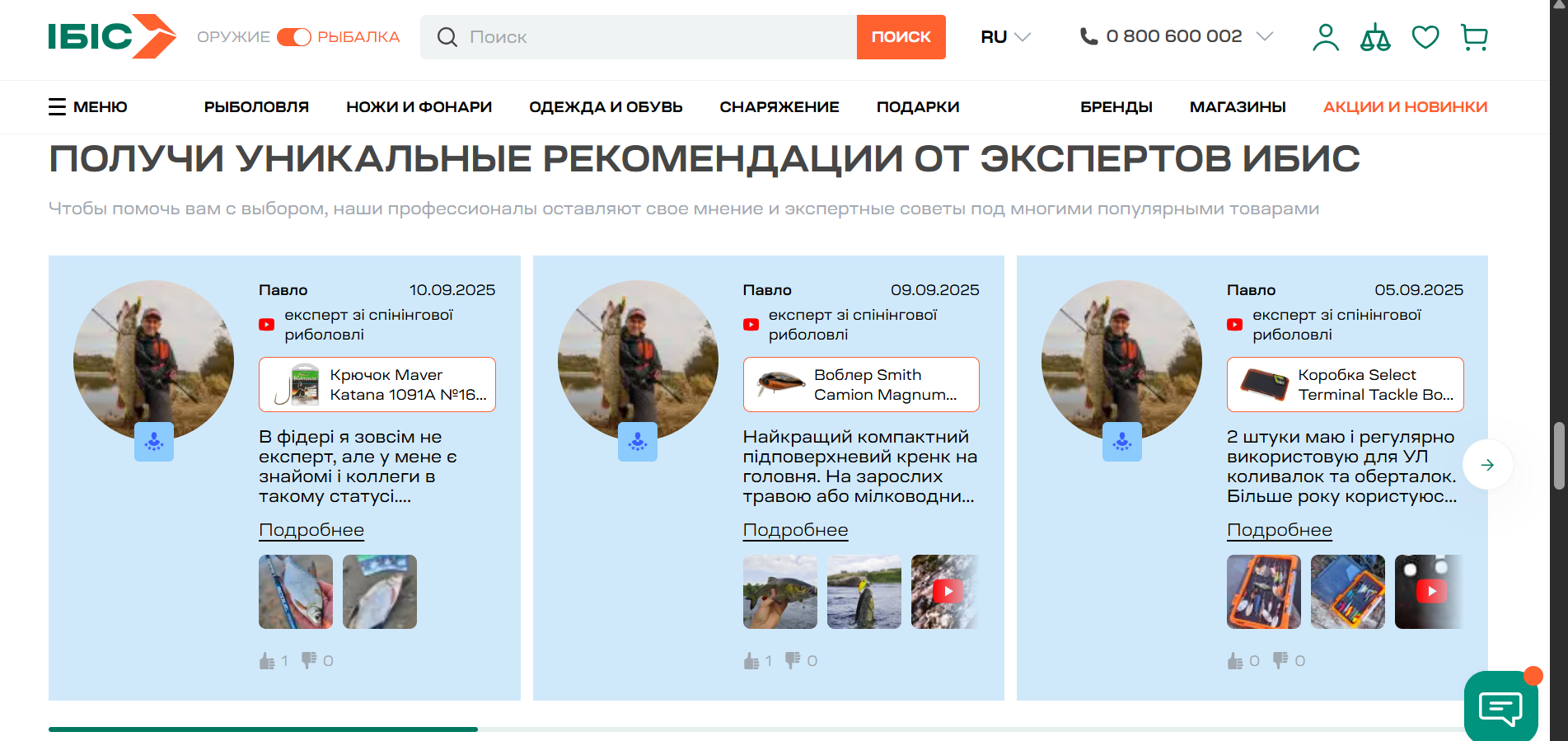Click thumbs up on the 10.09.2025 review
This screenshot has width=1568, height=741.
[x=267, y=661]
